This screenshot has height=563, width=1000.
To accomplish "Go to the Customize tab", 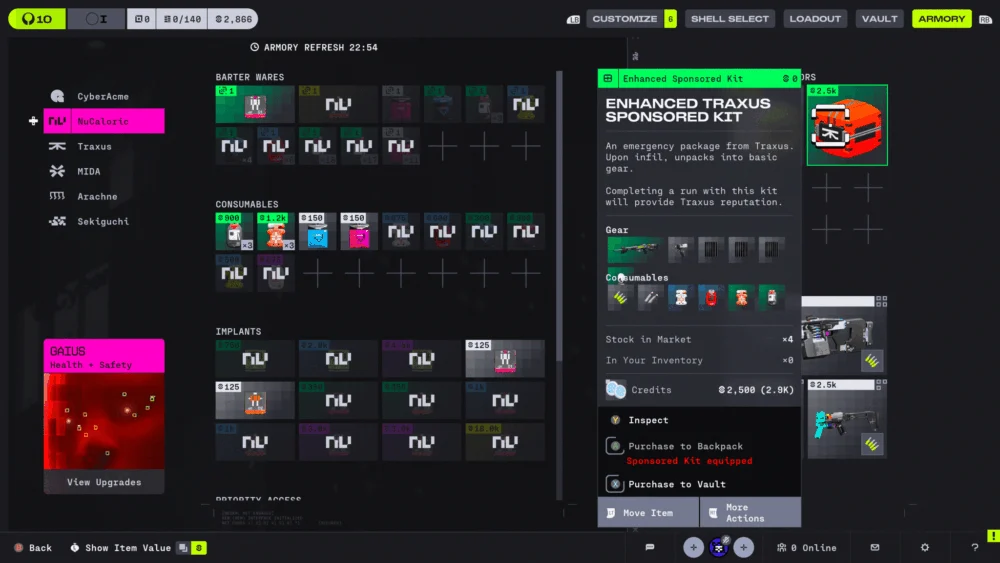I will point(624,19).
